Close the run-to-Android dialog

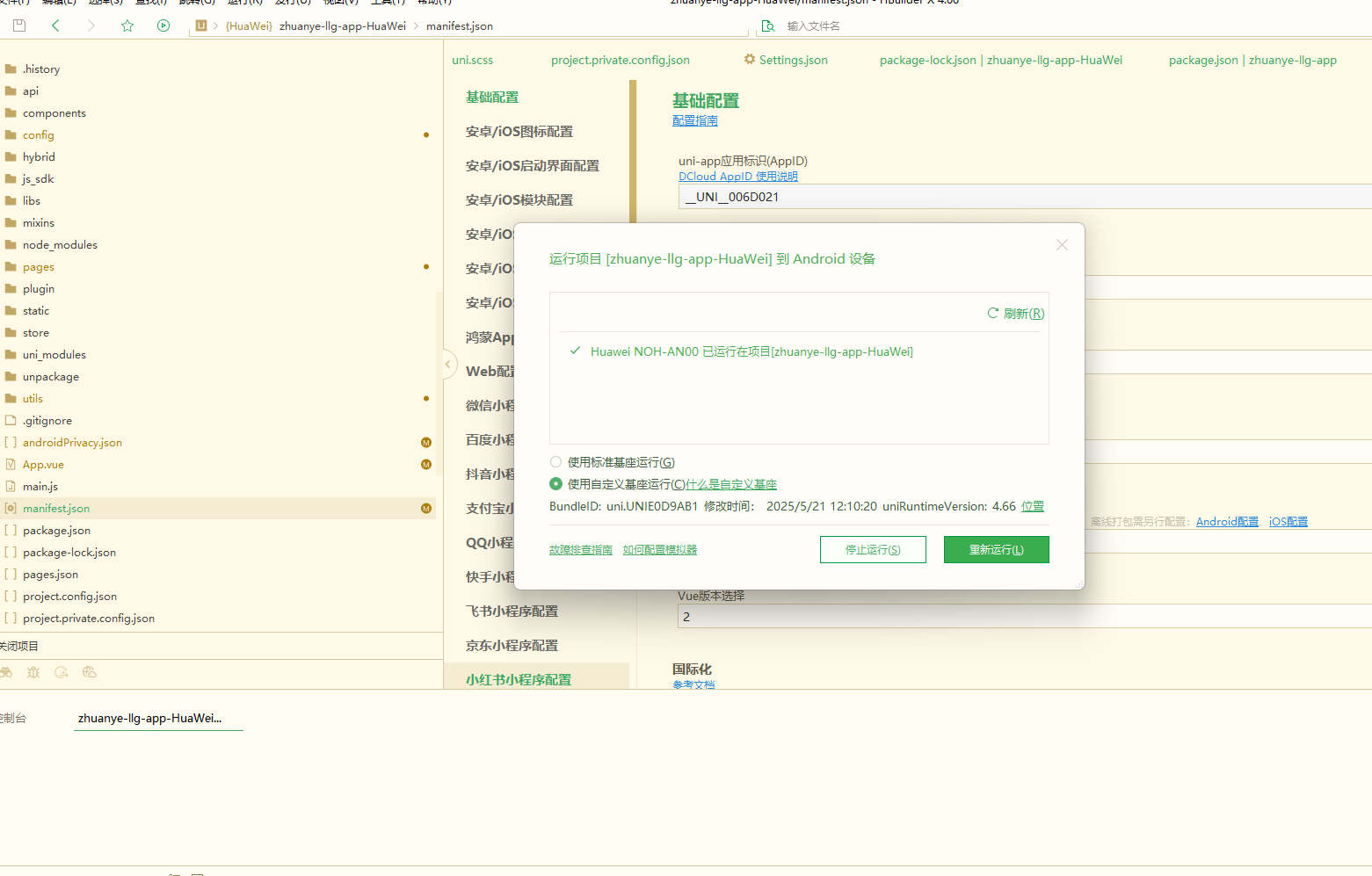tap(1062, 244)
